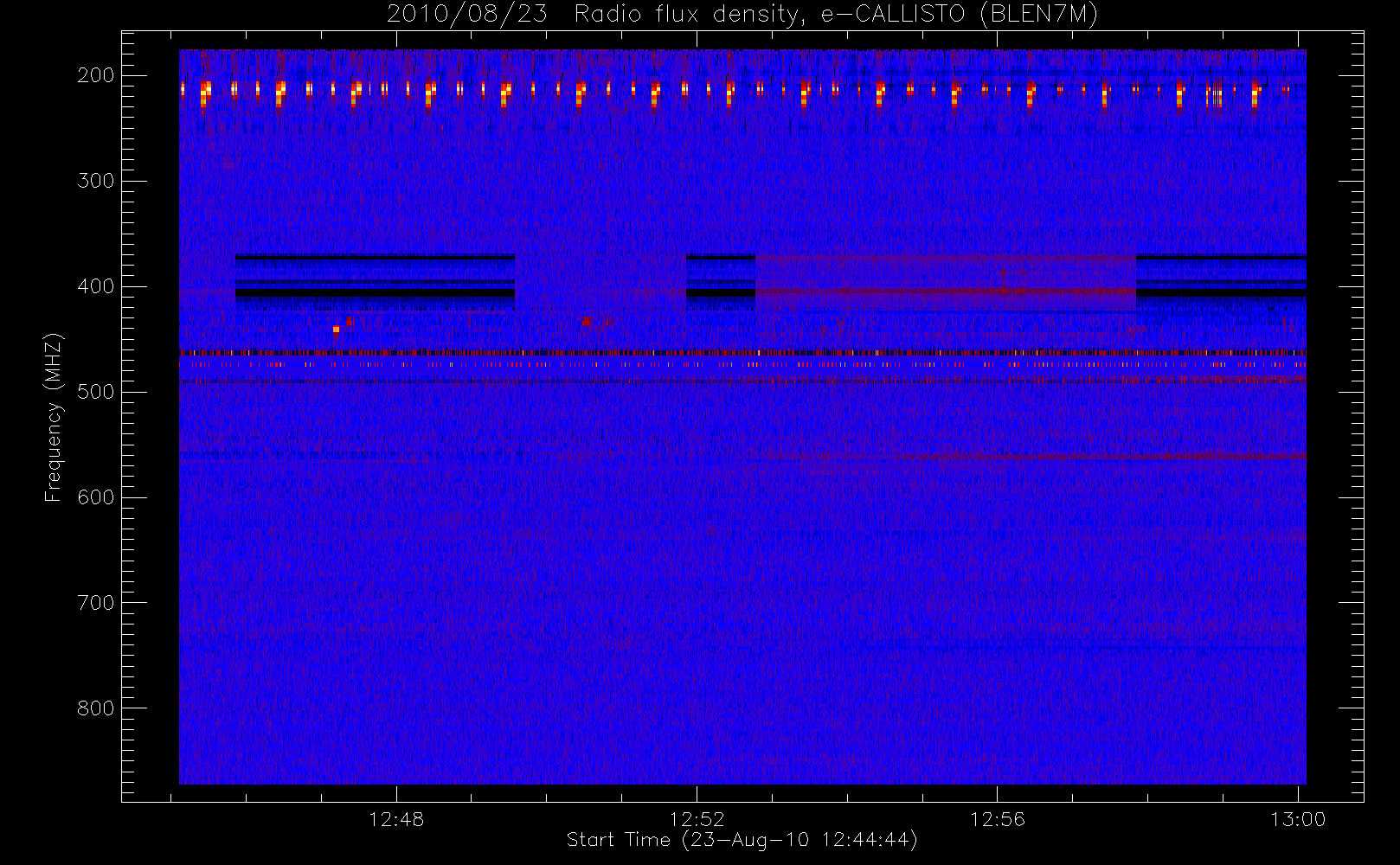
Task: Select the 300 frequency tick label
Action: click(96, 181)
